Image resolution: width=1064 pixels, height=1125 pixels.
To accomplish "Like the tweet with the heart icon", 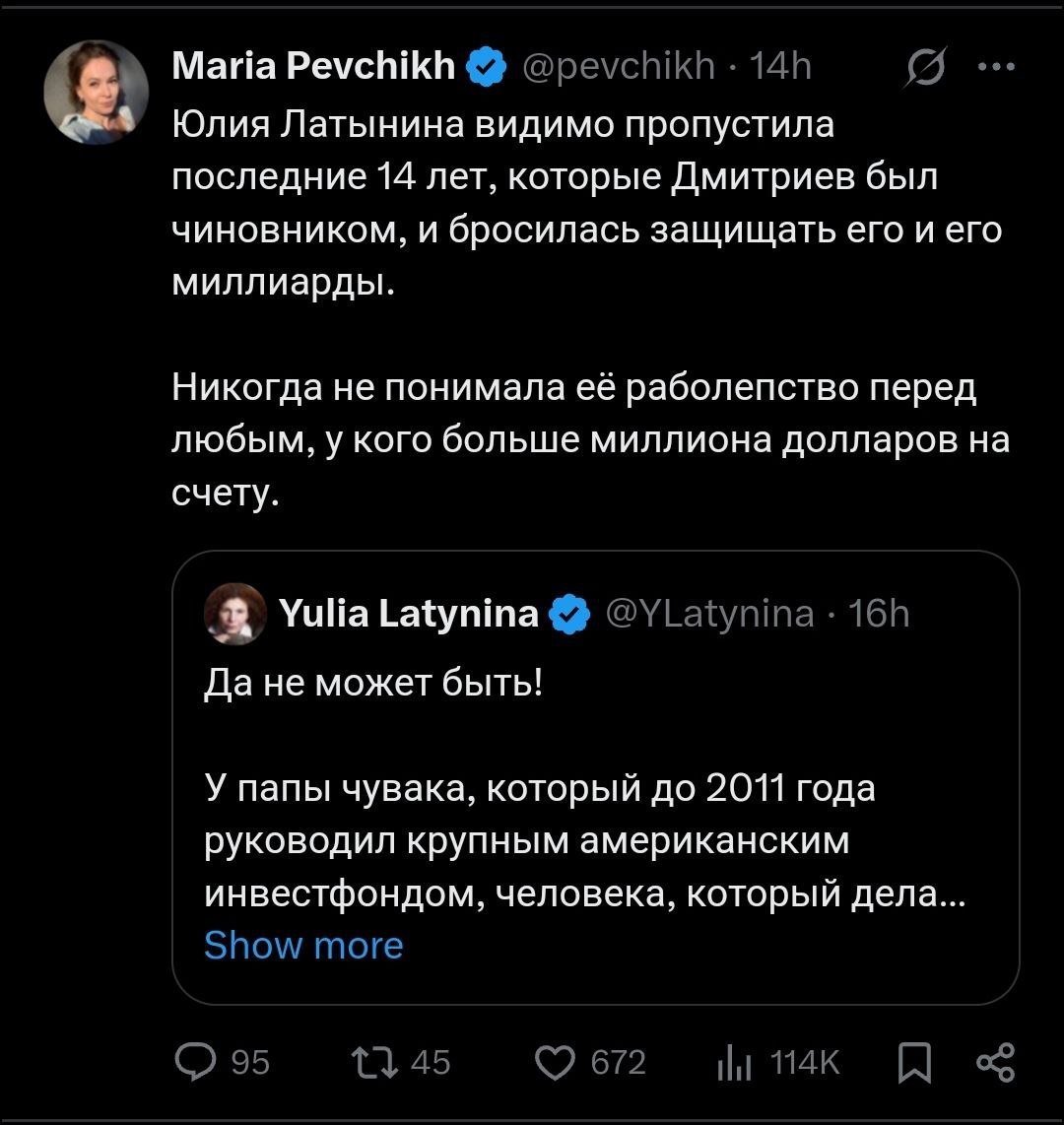I will coord(559,1062).
